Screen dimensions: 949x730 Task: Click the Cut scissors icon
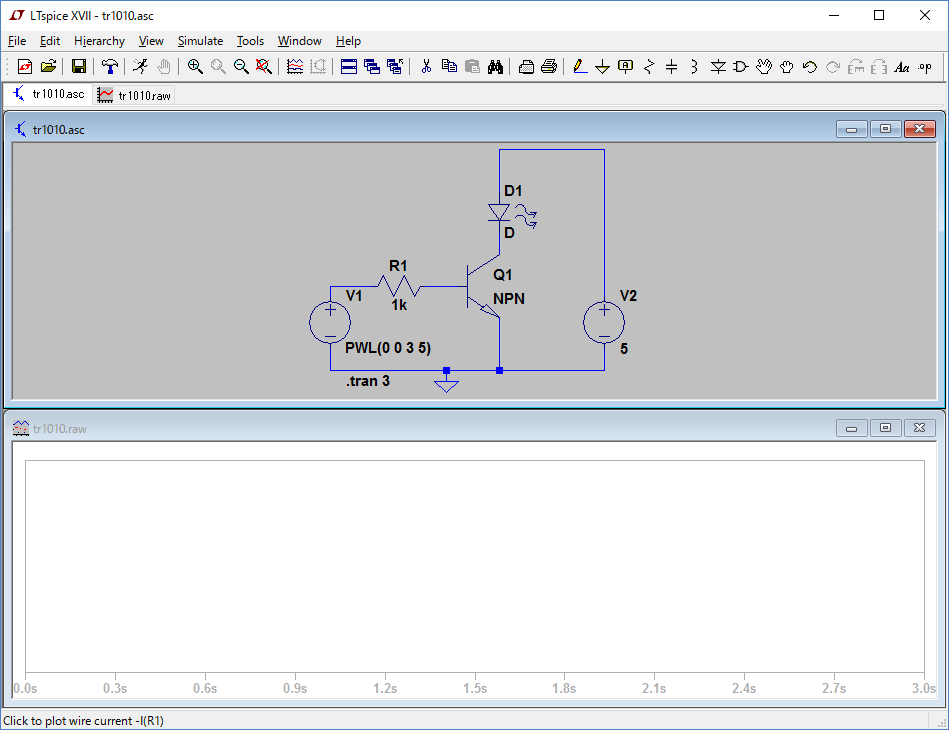[425, 67]
